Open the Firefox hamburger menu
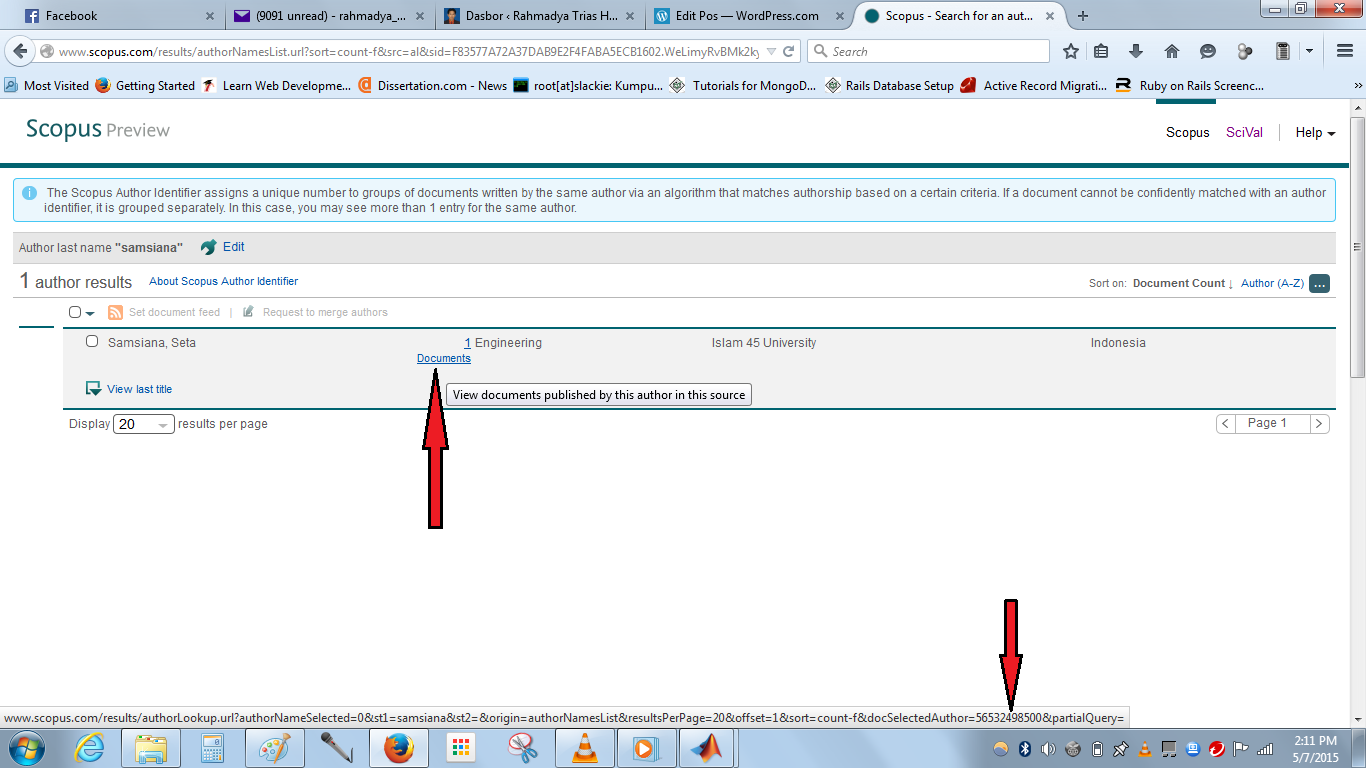This screenshot has width=1366, height=768. point(1345,52)
